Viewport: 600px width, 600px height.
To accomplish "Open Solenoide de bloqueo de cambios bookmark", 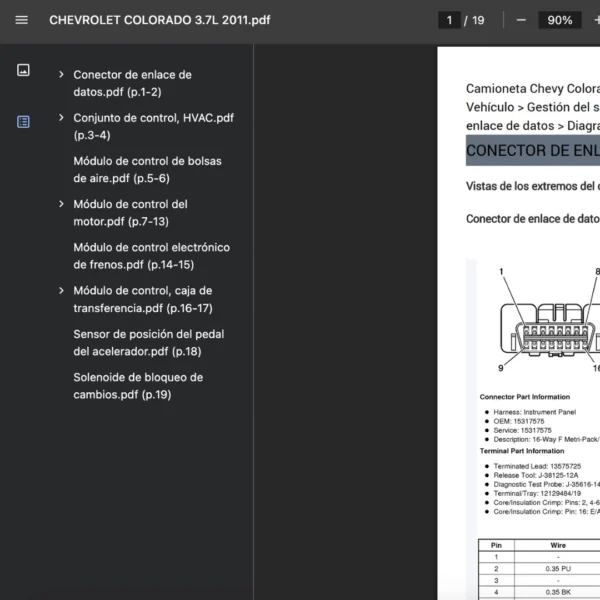I will point(138,386).
